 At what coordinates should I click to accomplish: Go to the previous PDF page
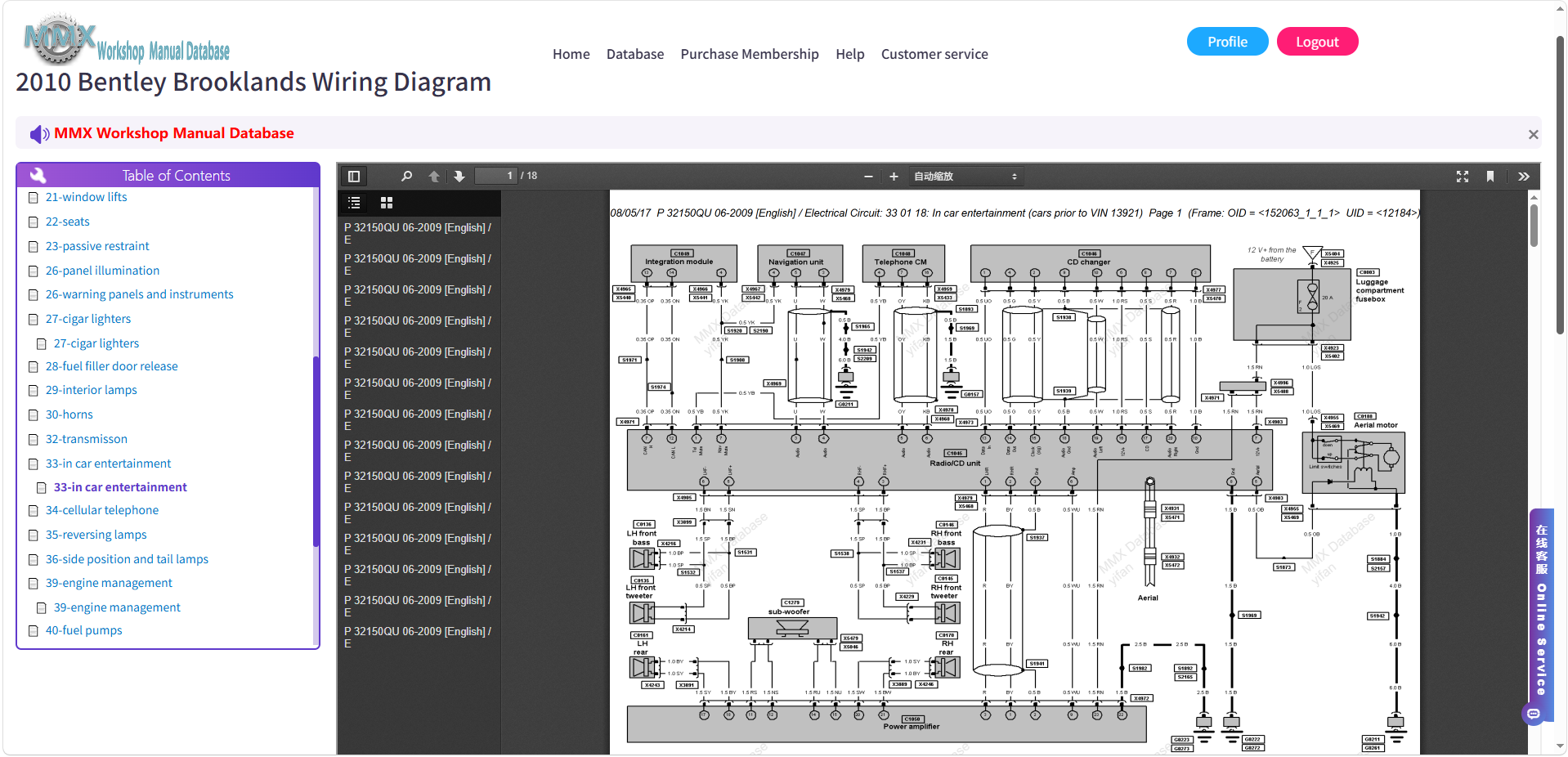[x=434, y=177]
